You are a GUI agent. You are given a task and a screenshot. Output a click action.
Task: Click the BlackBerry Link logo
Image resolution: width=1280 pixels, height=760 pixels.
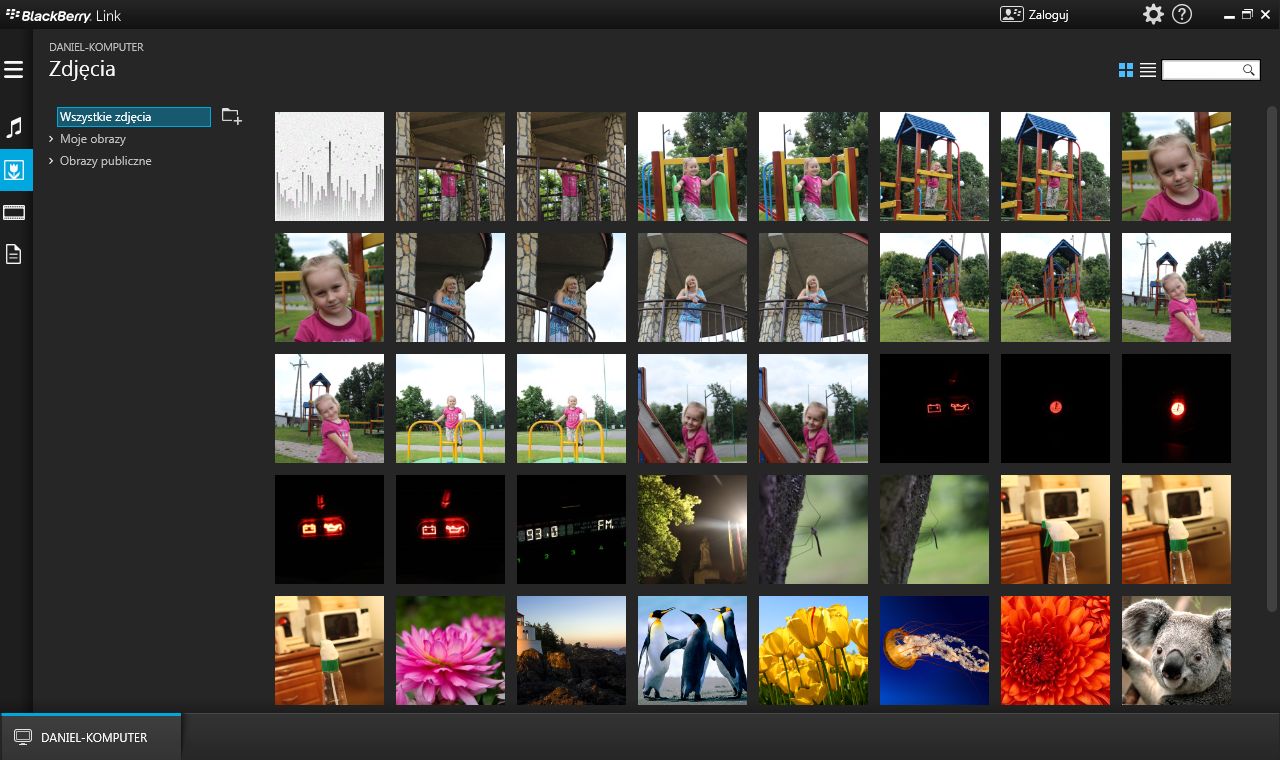click(x=64, y=15)
